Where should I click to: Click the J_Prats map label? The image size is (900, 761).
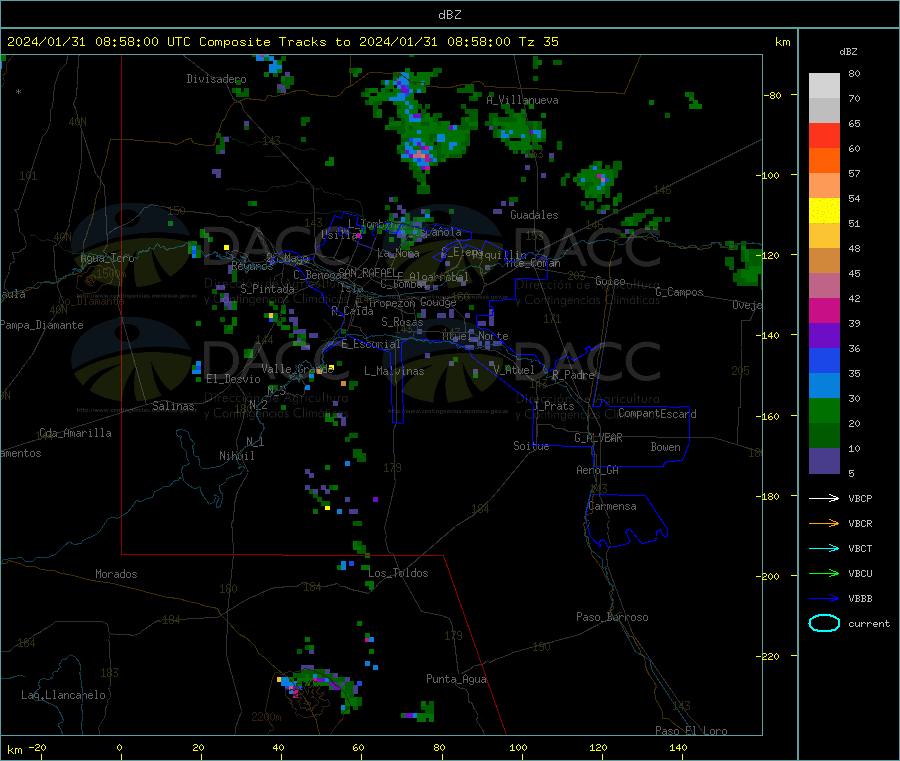pos(553,406)
